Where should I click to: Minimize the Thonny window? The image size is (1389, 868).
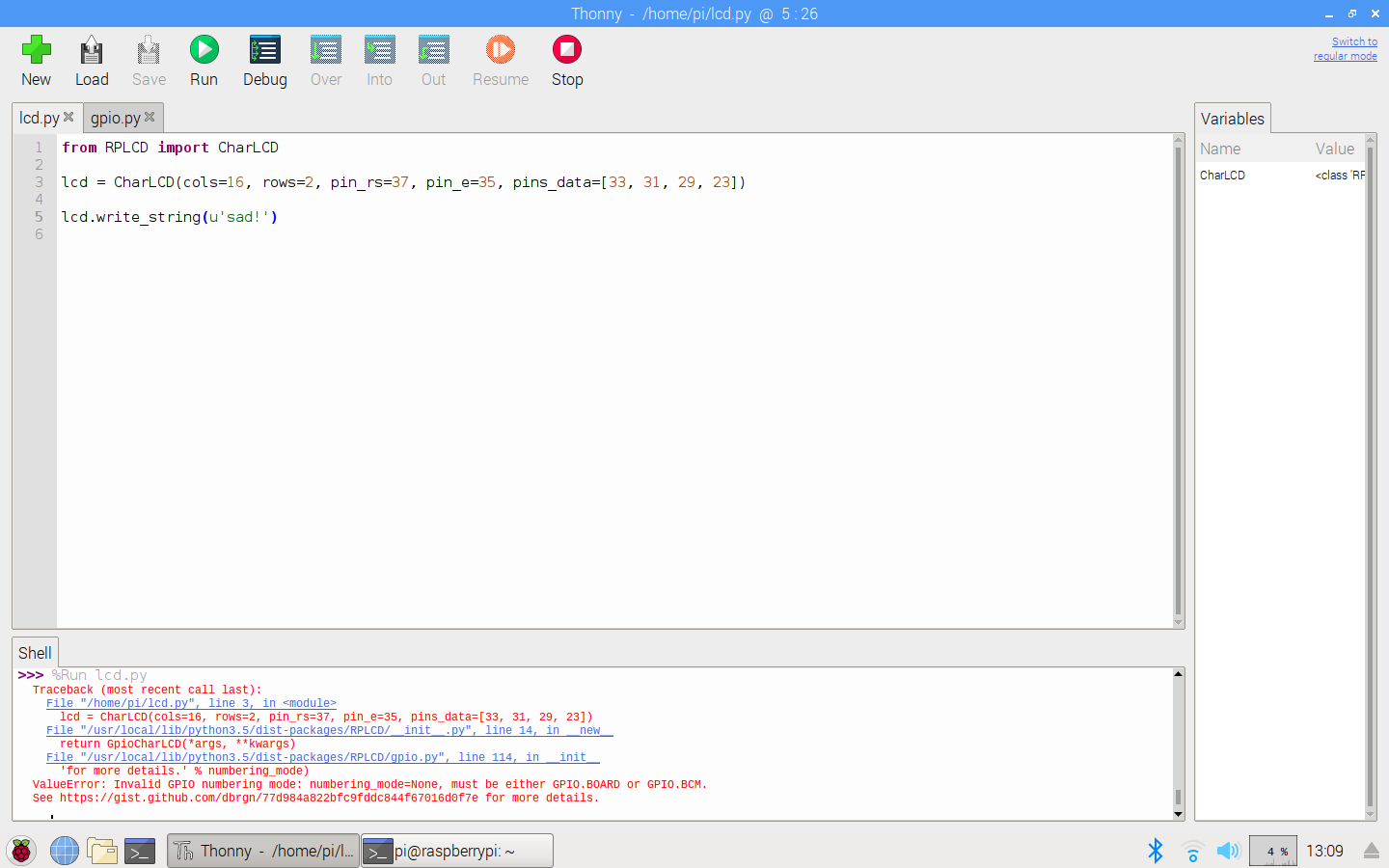(x=1329, y=14)
